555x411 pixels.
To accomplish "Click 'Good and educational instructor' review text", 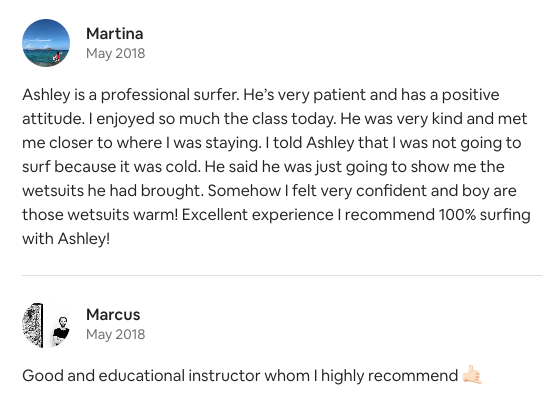I will (x=142, y=376).
